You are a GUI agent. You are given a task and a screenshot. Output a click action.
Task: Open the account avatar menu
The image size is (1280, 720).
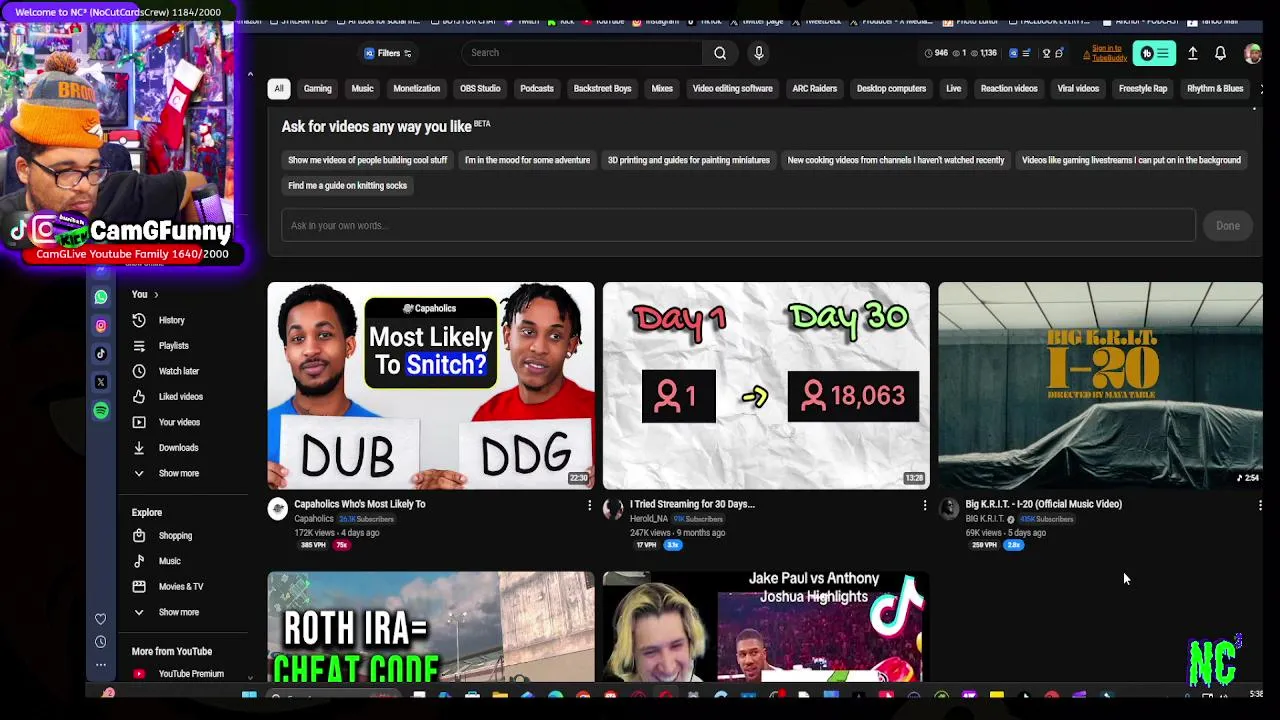click(1252, 53)
